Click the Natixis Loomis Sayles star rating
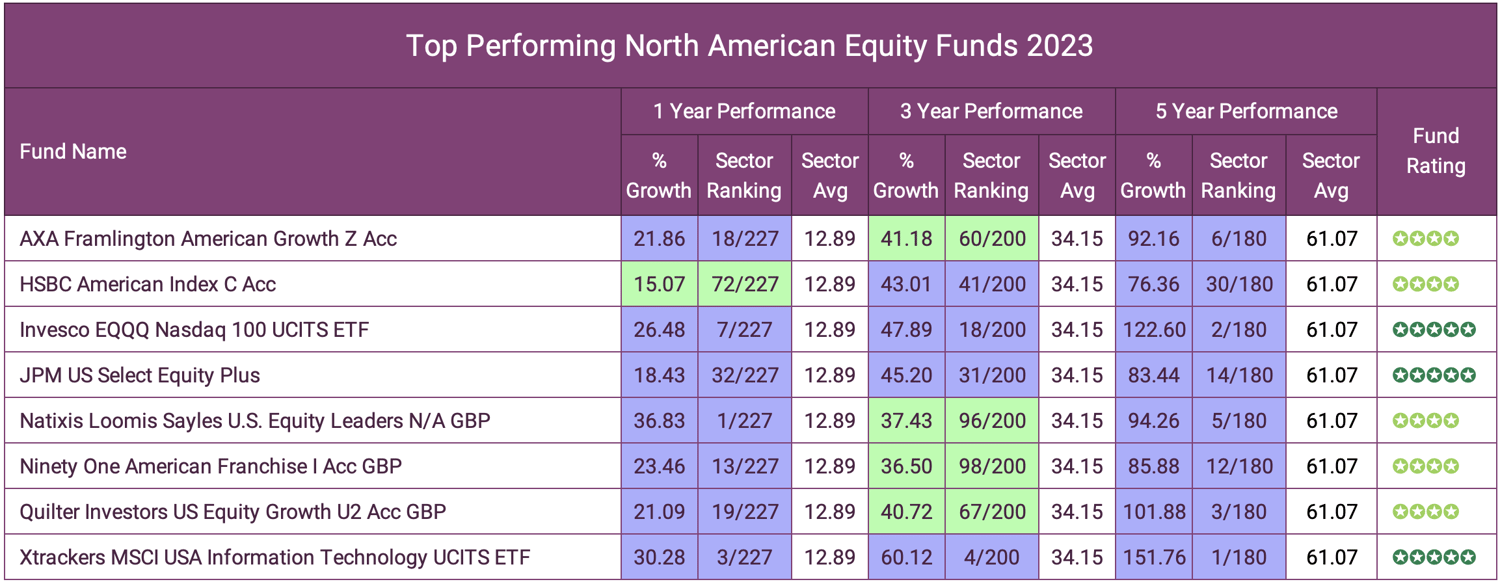Viewport: 1500px width, 584px height. [x=1425, y=421]
